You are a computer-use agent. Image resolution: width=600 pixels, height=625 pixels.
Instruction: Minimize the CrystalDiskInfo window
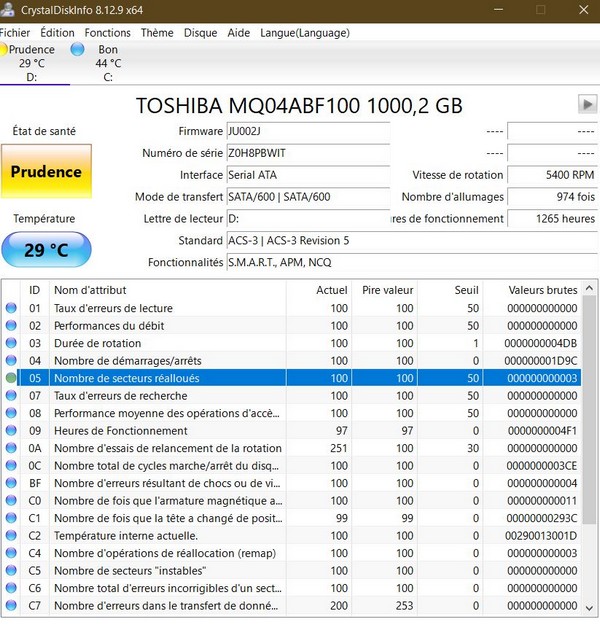498,10
